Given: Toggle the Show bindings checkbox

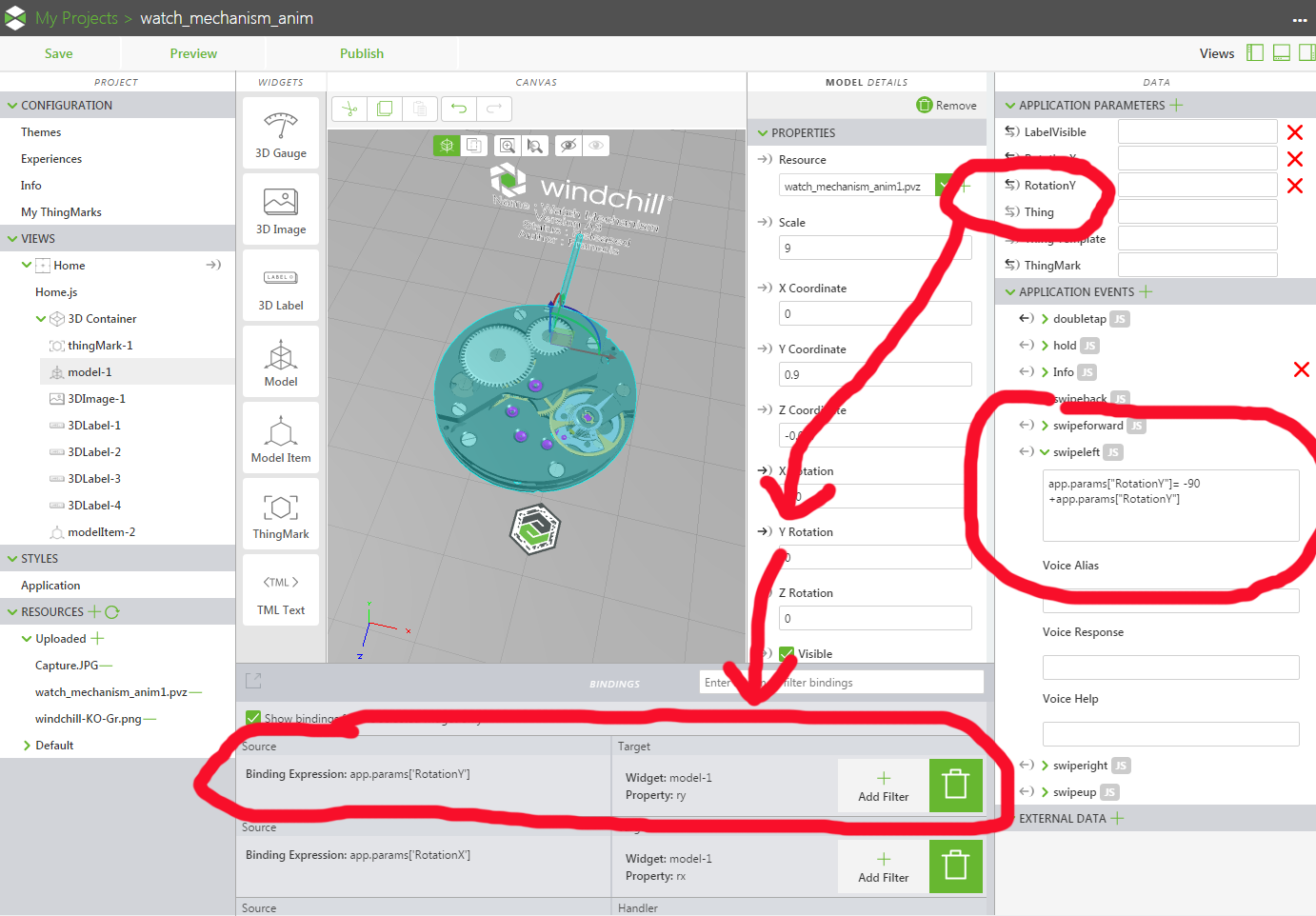Looking at the screenshot, I should tap(253, 718).
